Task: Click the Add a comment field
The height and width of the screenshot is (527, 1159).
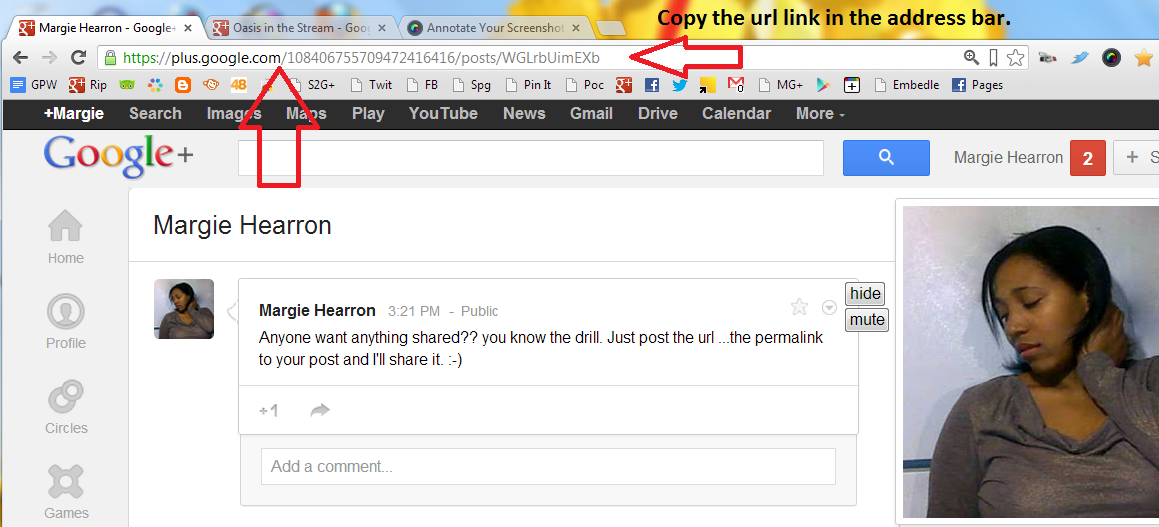Action: point(548,466)
